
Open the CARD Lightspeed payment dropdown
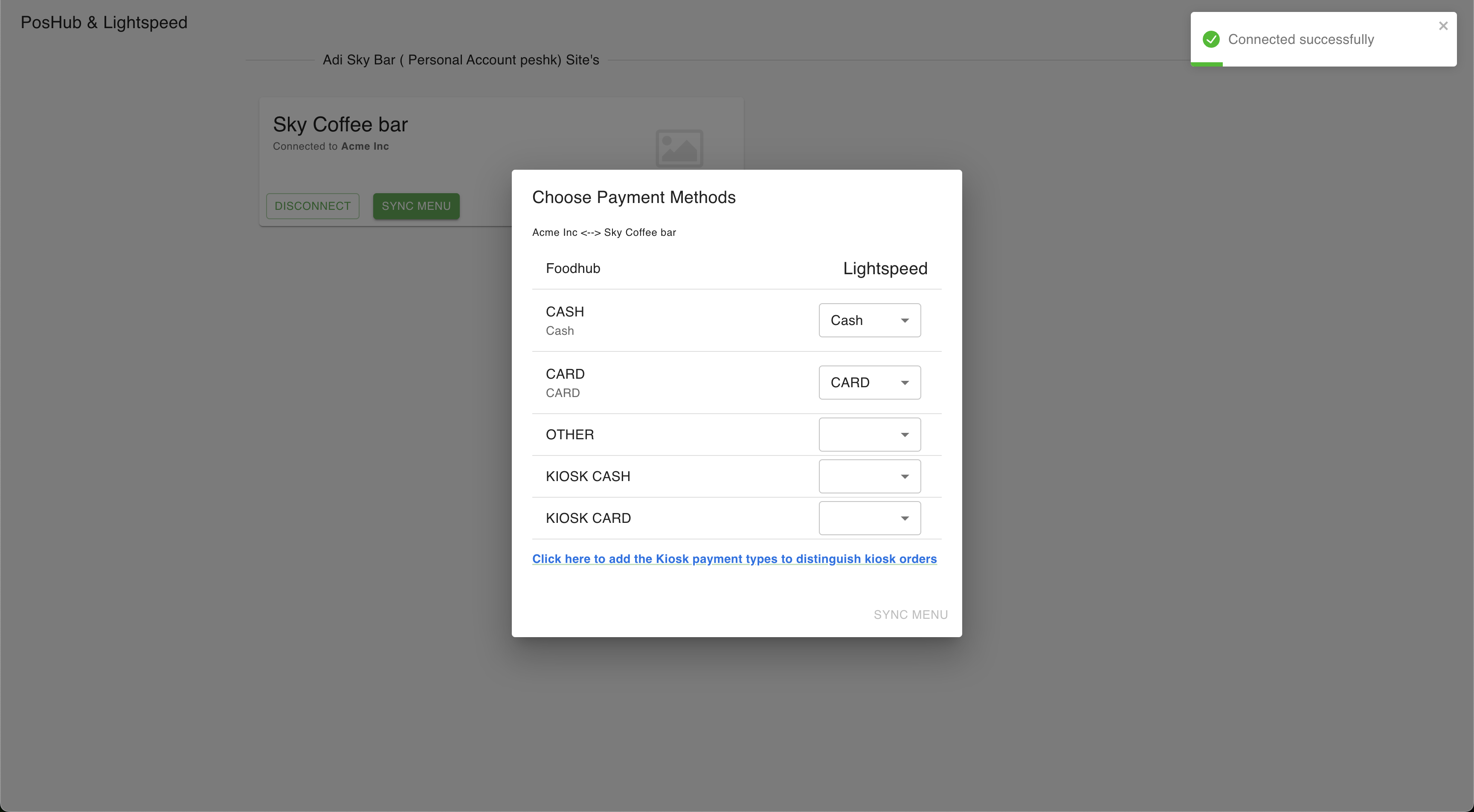click(x=869, y=383)
